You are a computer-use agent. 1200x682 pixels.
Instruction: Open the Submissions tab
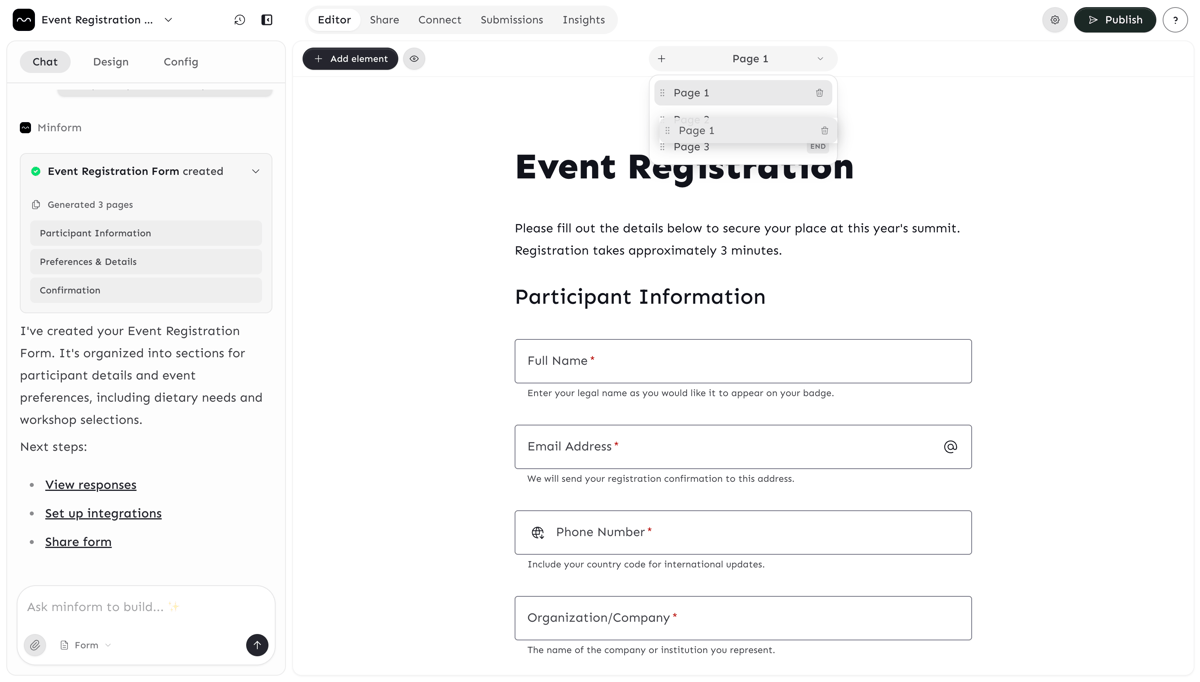(511, 20)
